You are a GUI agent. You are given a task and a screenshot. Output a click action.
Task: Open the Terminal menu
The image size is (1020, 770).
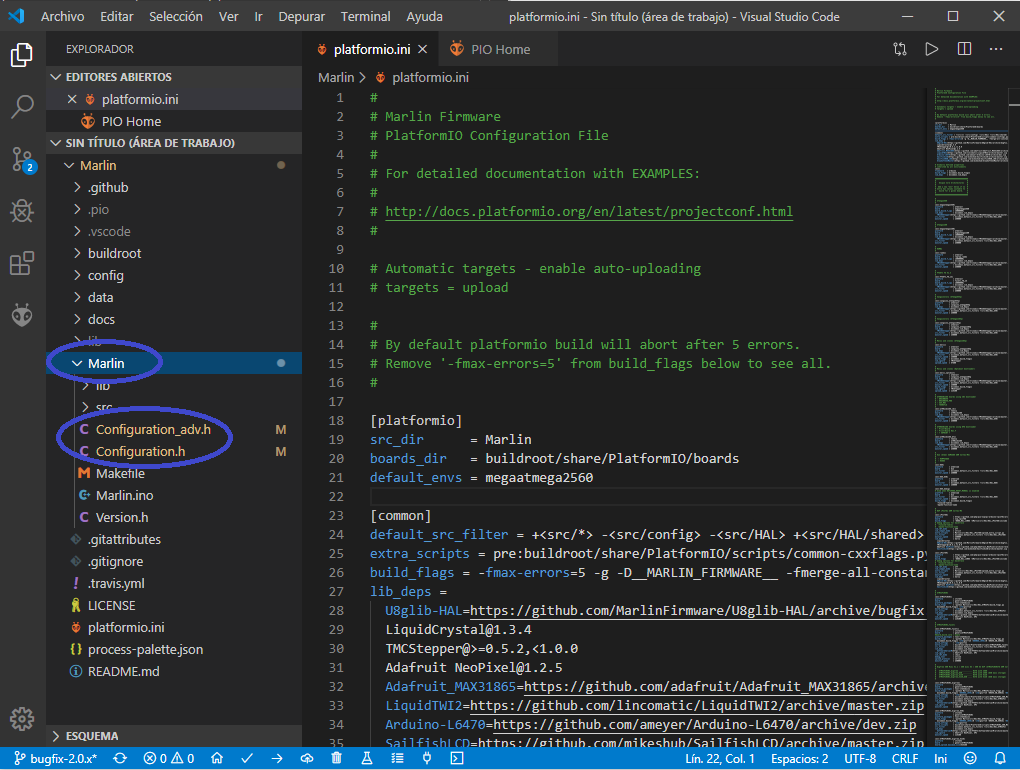click(x=365, y=17)
